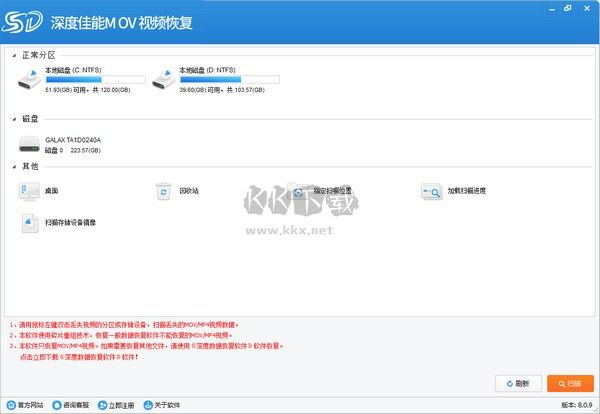Collapse the 其他 section

coord(14,167)
